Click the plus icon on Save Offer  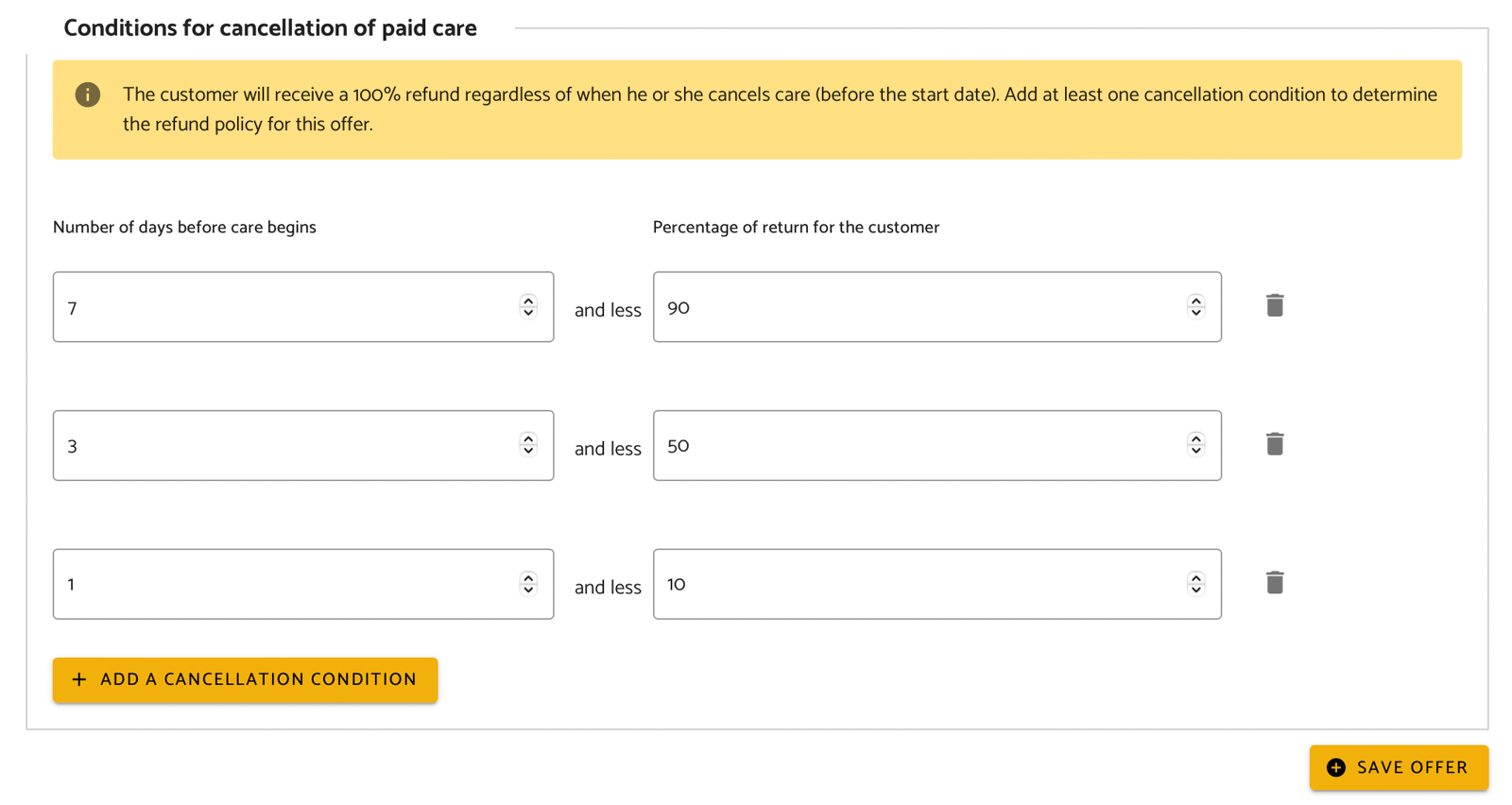pos(1336,767)
